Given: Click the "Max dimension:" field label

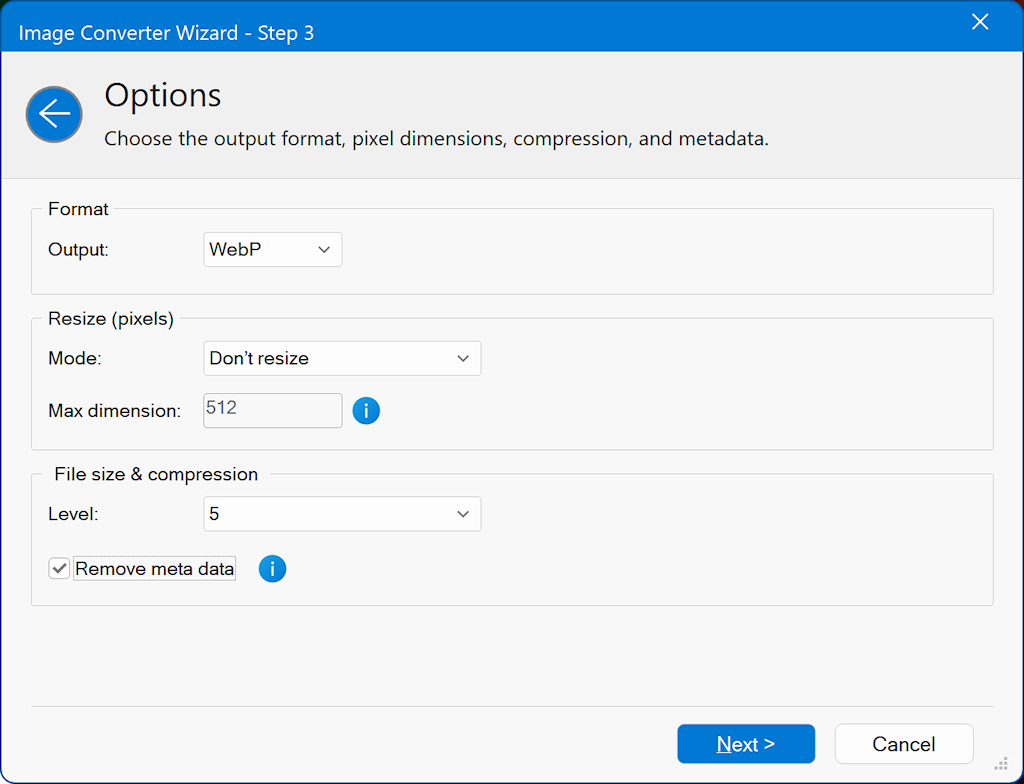Looking at the screenshot, I should click(114, 410).
